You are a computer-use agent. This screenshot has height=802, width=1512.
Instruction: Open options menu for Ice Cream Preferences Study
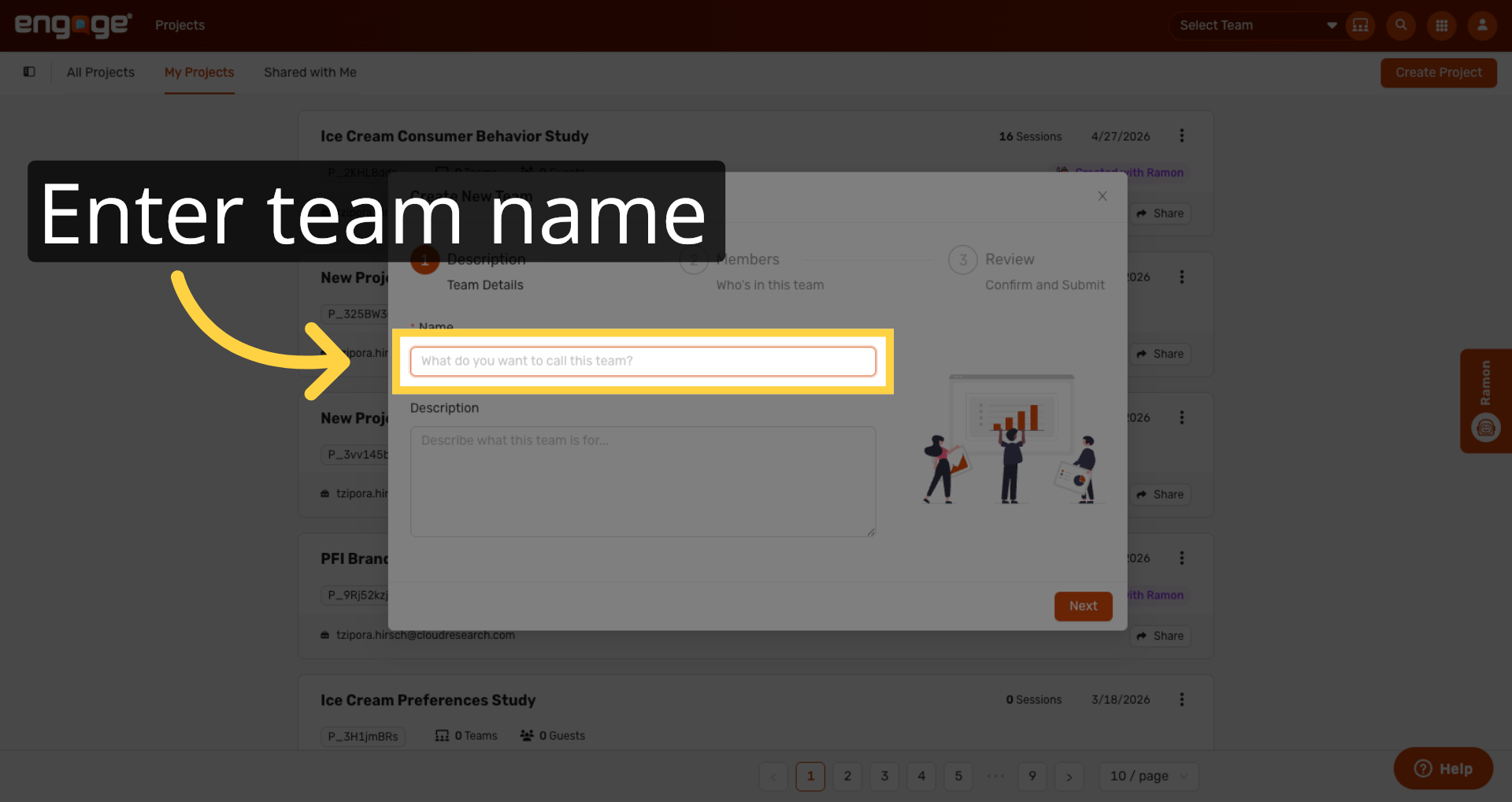[x=1181, y=700]
